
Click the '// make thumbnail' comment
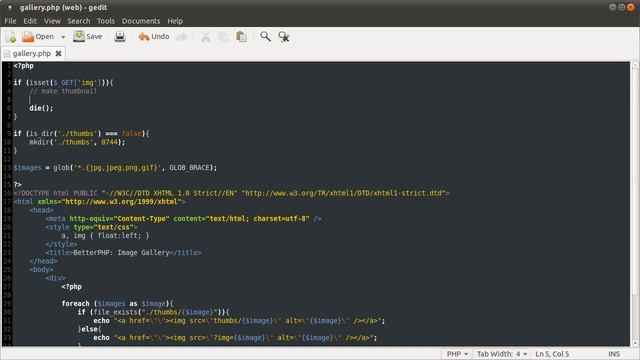click(63, 91)
